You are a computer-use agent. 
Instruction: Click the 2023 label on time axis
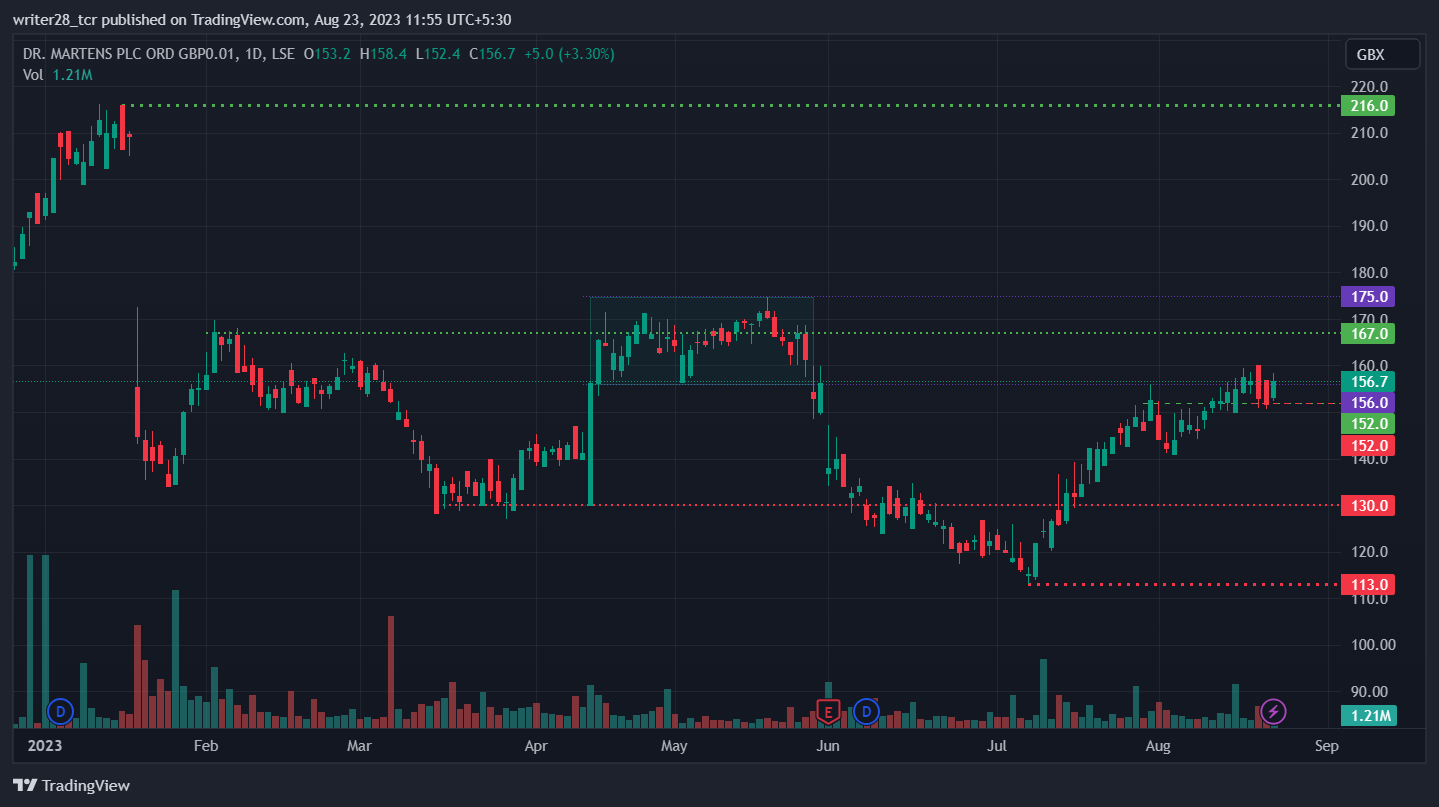click(x=45, y=746)
